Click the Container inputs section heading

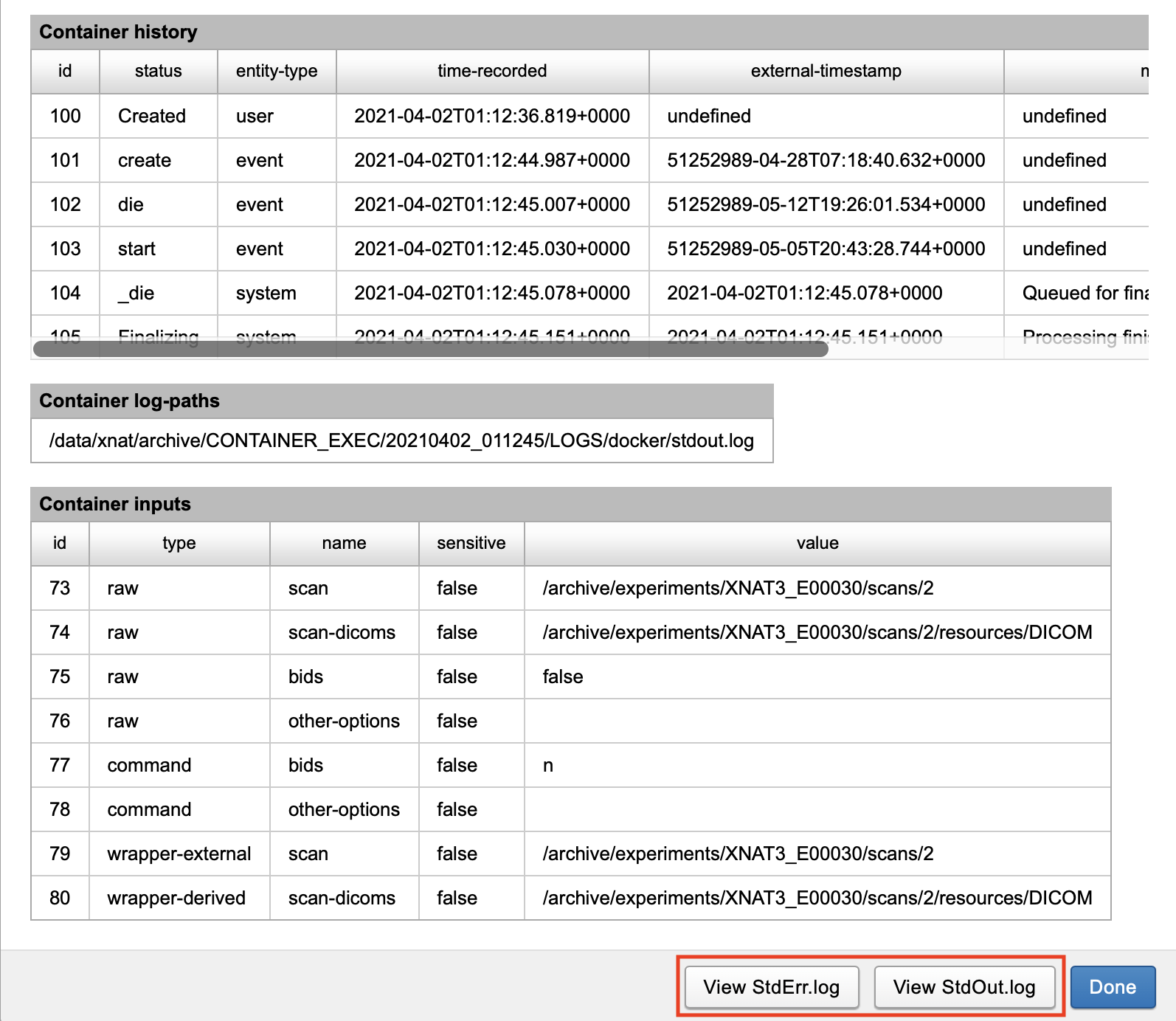click(115, 504)
